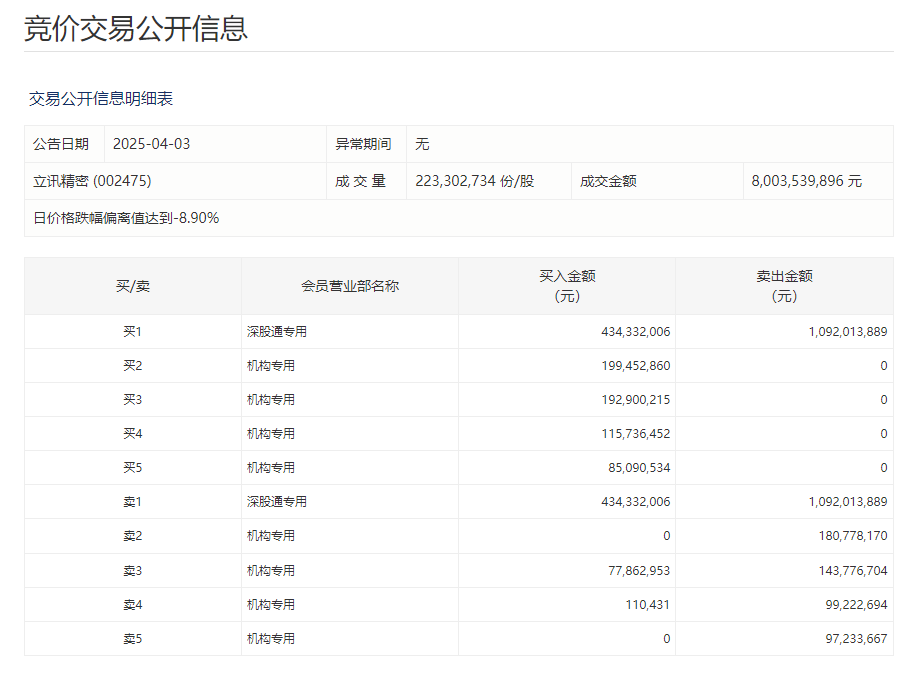Click 深股通专用 in the 买1 row
This screenshot has width=924, height=673.
277,332
